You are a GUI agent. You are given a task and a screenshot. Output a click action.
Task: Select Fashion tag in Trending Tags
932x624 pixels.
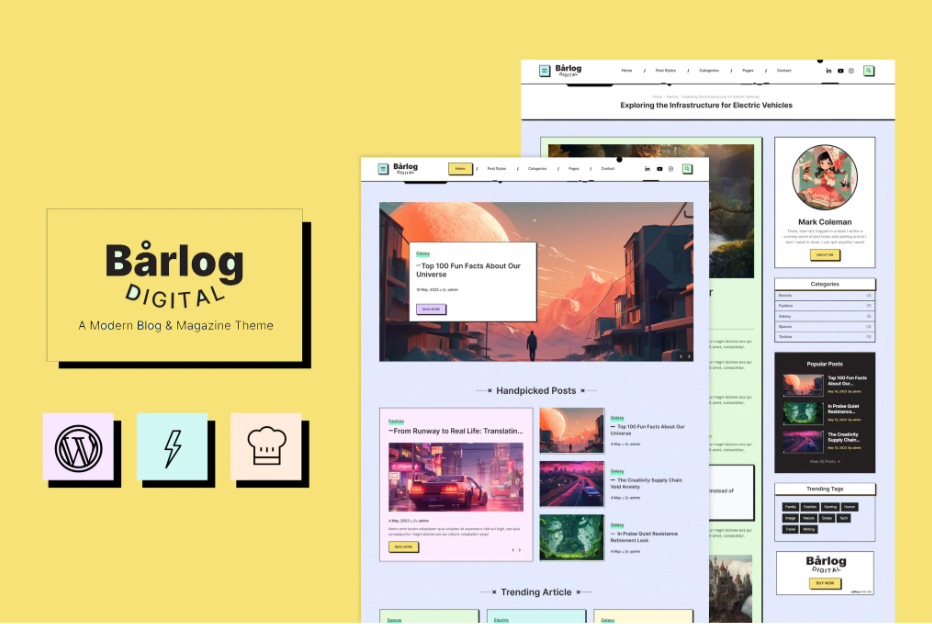pos(810,507)
